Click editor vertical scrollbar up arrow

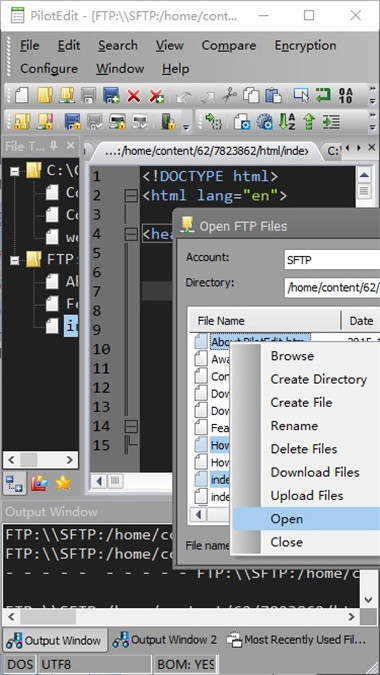(364, 175)
